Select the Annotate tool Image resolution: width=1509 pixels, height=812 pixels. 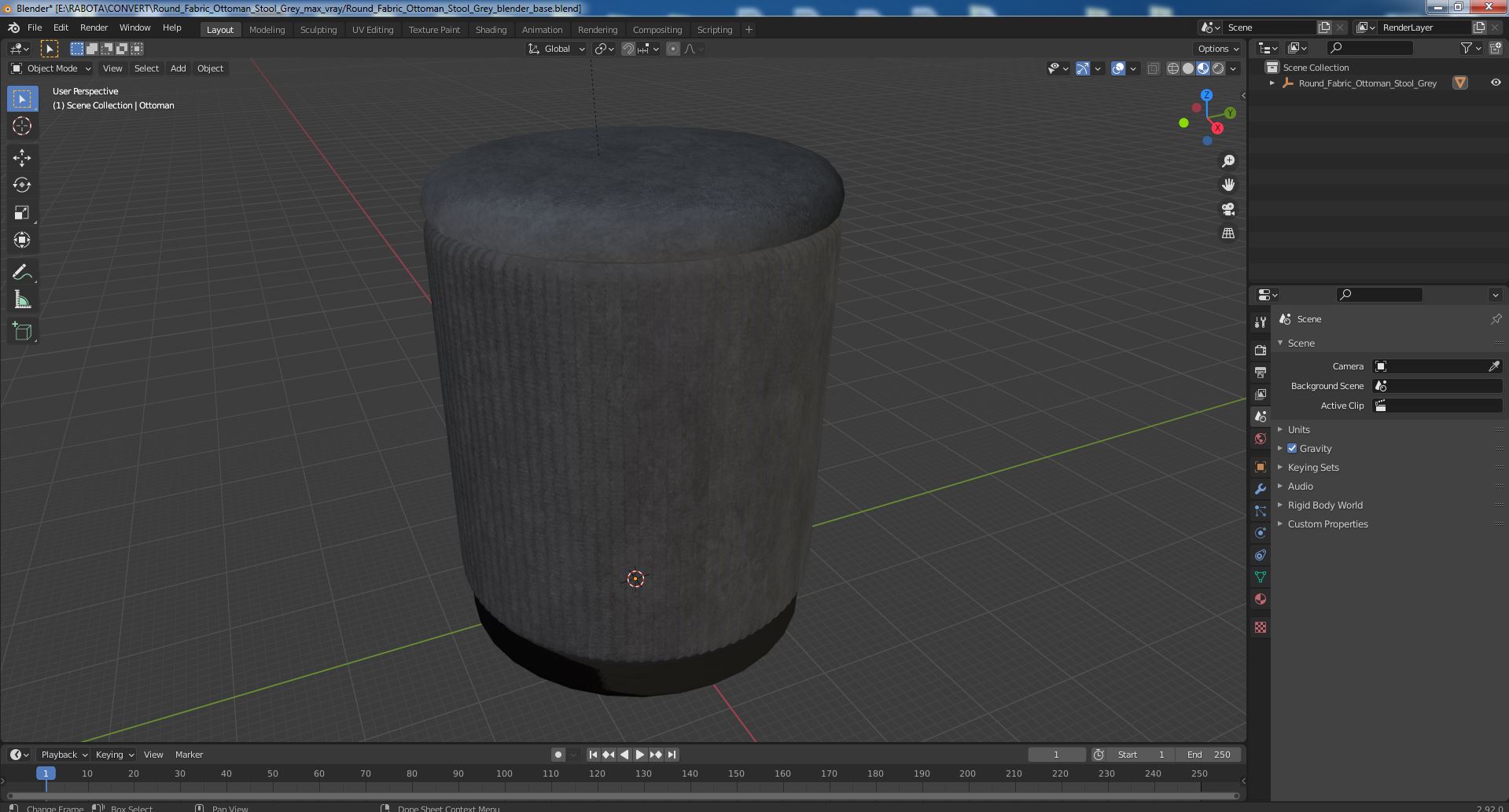(x=22, y=272)
